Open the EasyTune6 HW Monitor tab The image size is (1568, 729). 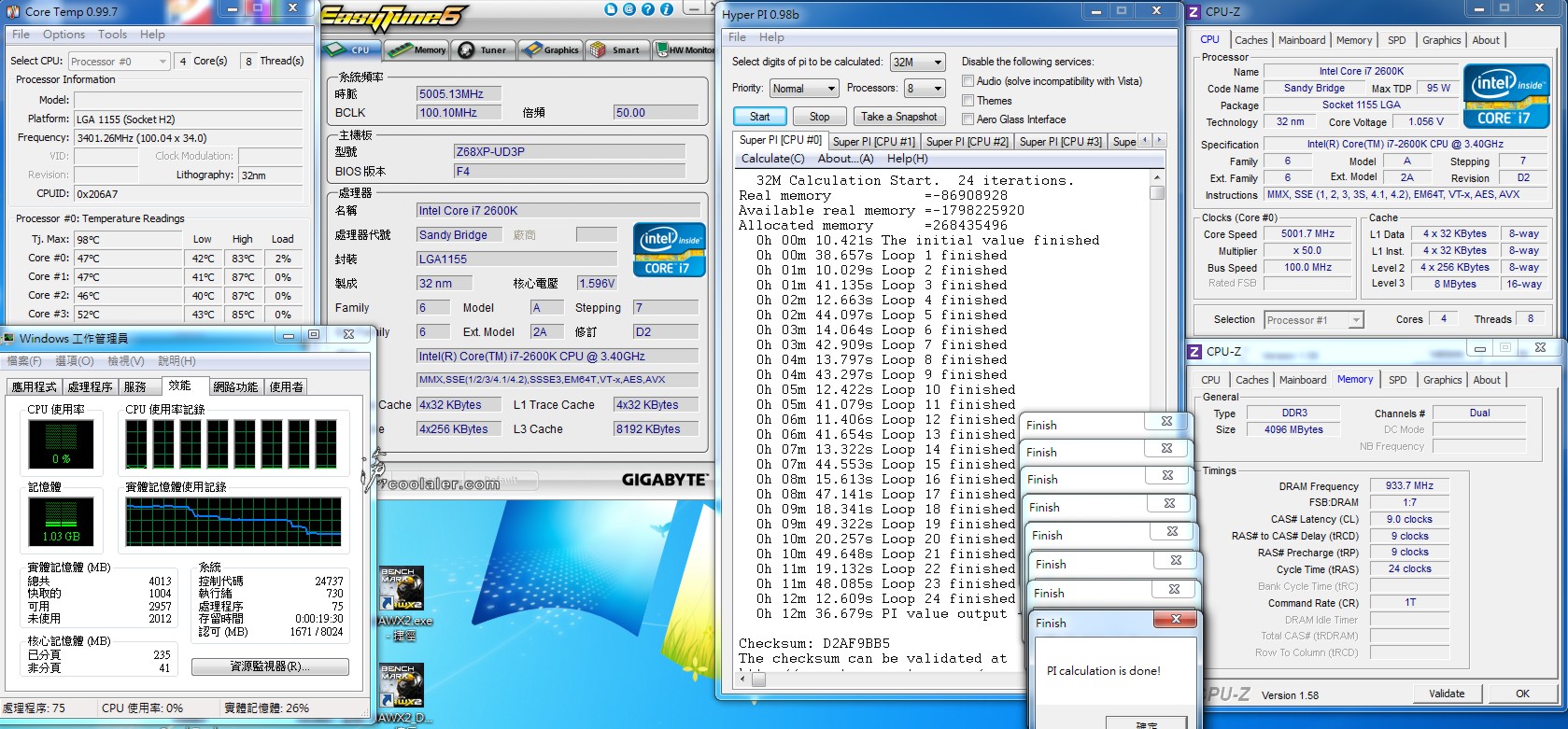(685, 50)
